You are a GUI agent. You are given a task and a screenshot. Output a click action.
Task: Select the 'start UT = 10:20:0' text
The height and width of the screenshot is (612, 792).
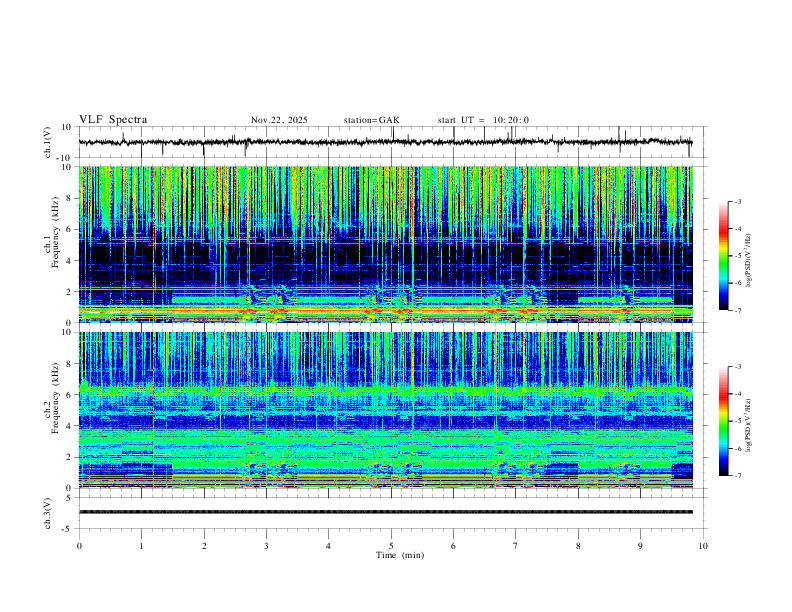coord(483,120)
